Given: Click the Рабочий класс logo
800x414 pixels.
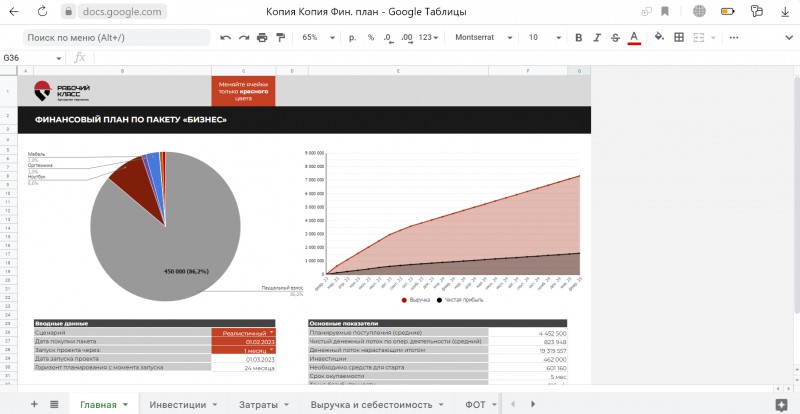Looking at the screenshot, I should pyautogui.click(x=62, y=91).
